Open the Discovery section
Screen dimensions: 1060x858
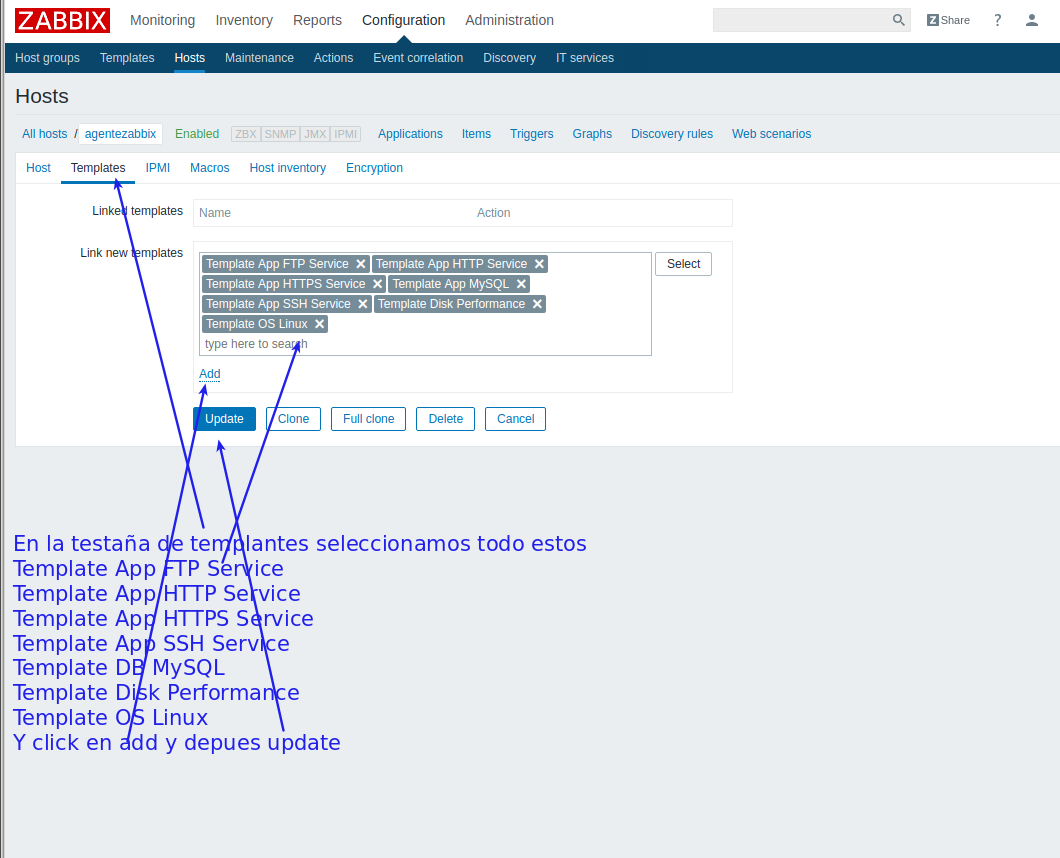coord(509,58)
